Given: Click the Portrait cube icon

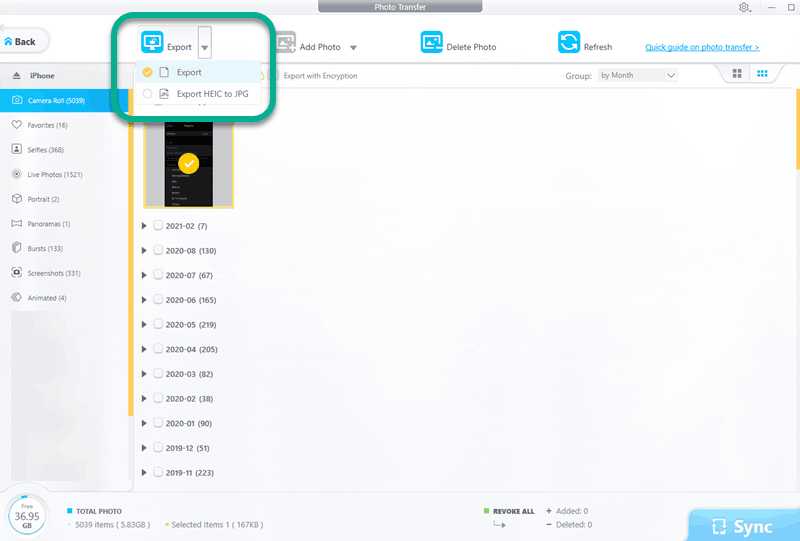Looking at the screenshot, I should (17, 199).
